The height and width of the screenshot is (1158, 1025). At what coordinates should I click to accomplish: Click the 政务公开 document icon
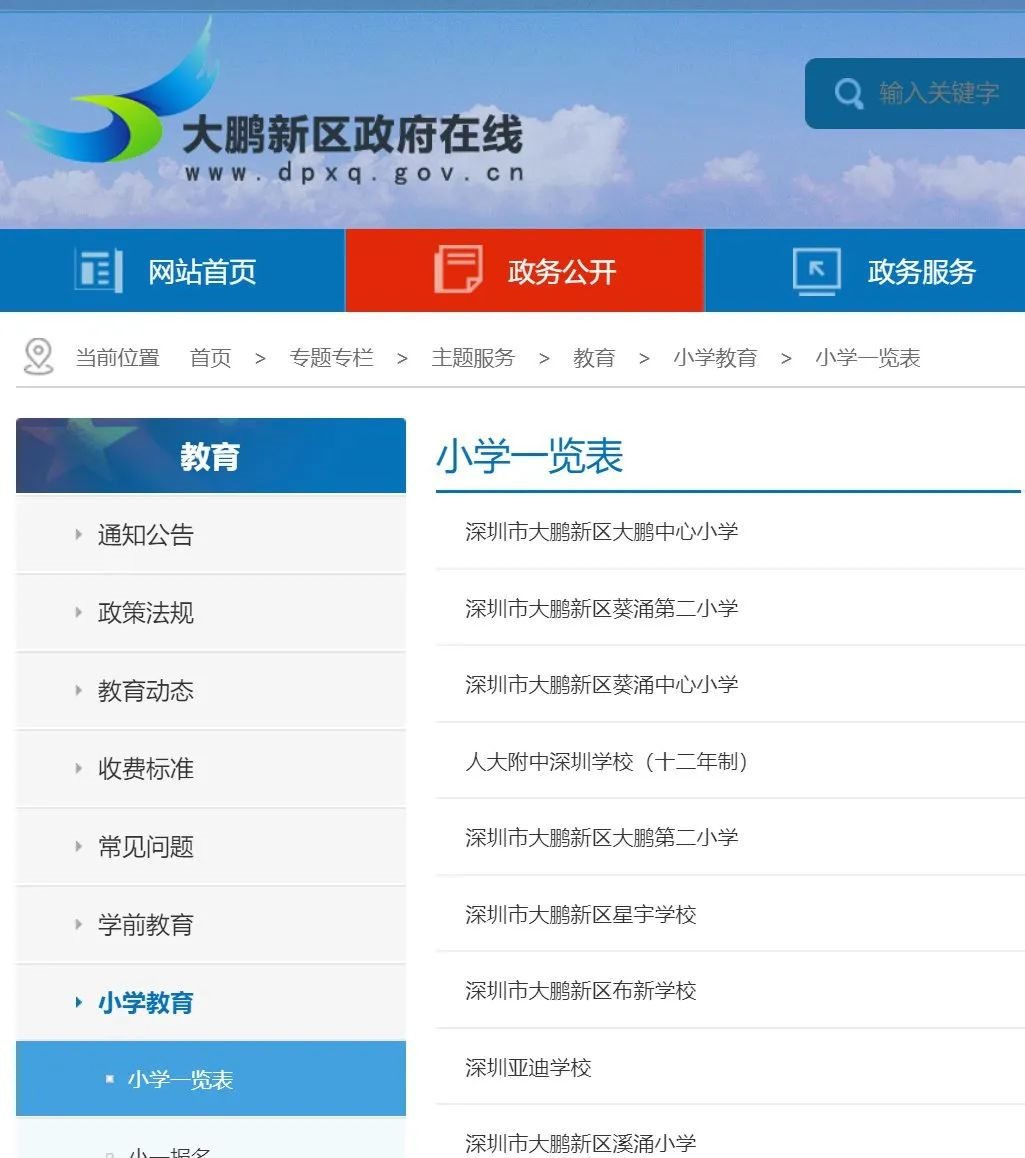pyautogui.click(x=458, y=270)
